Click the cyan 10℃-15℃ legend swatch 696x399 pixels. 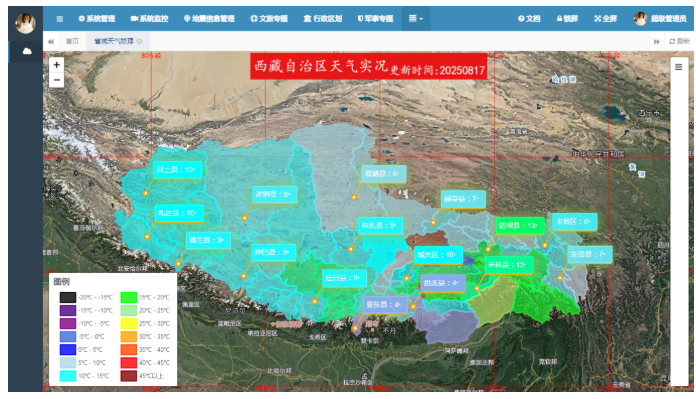68,375
